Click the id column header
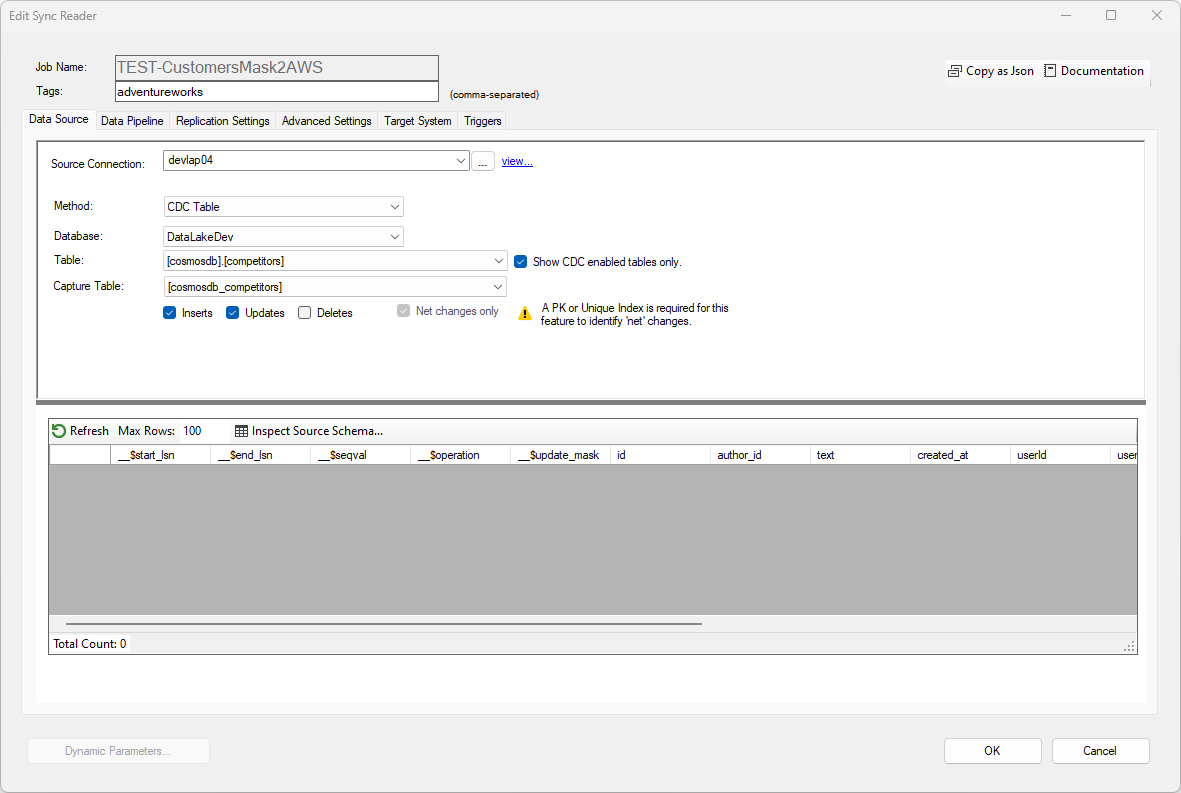Screen dimensions: 1181x793 (661, 455)
